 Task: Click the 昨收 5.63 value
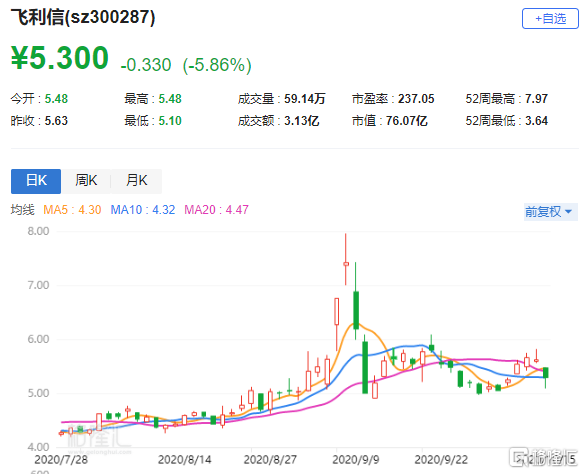[x=56, y=121]
